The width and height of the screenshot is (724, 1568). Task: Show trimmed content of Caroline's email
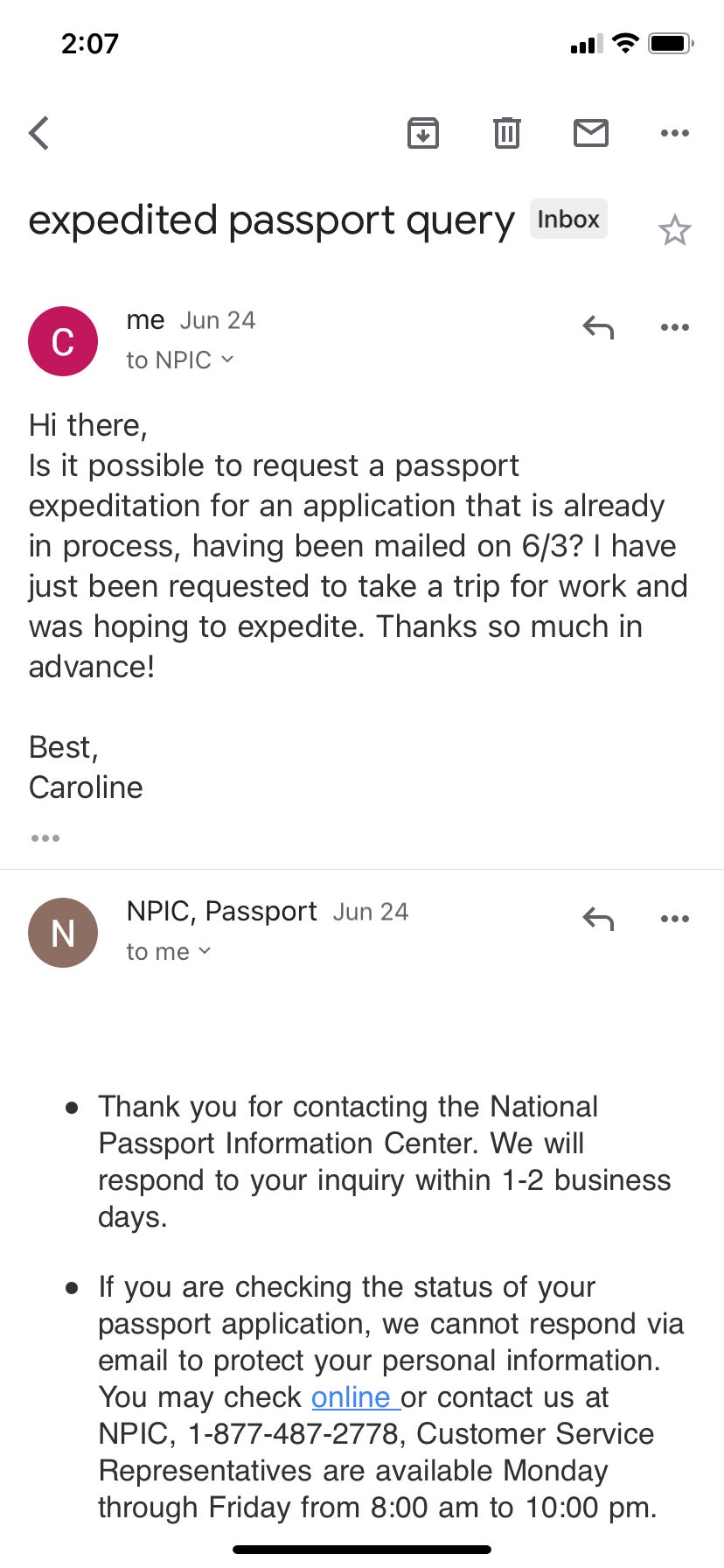point(45,837)
